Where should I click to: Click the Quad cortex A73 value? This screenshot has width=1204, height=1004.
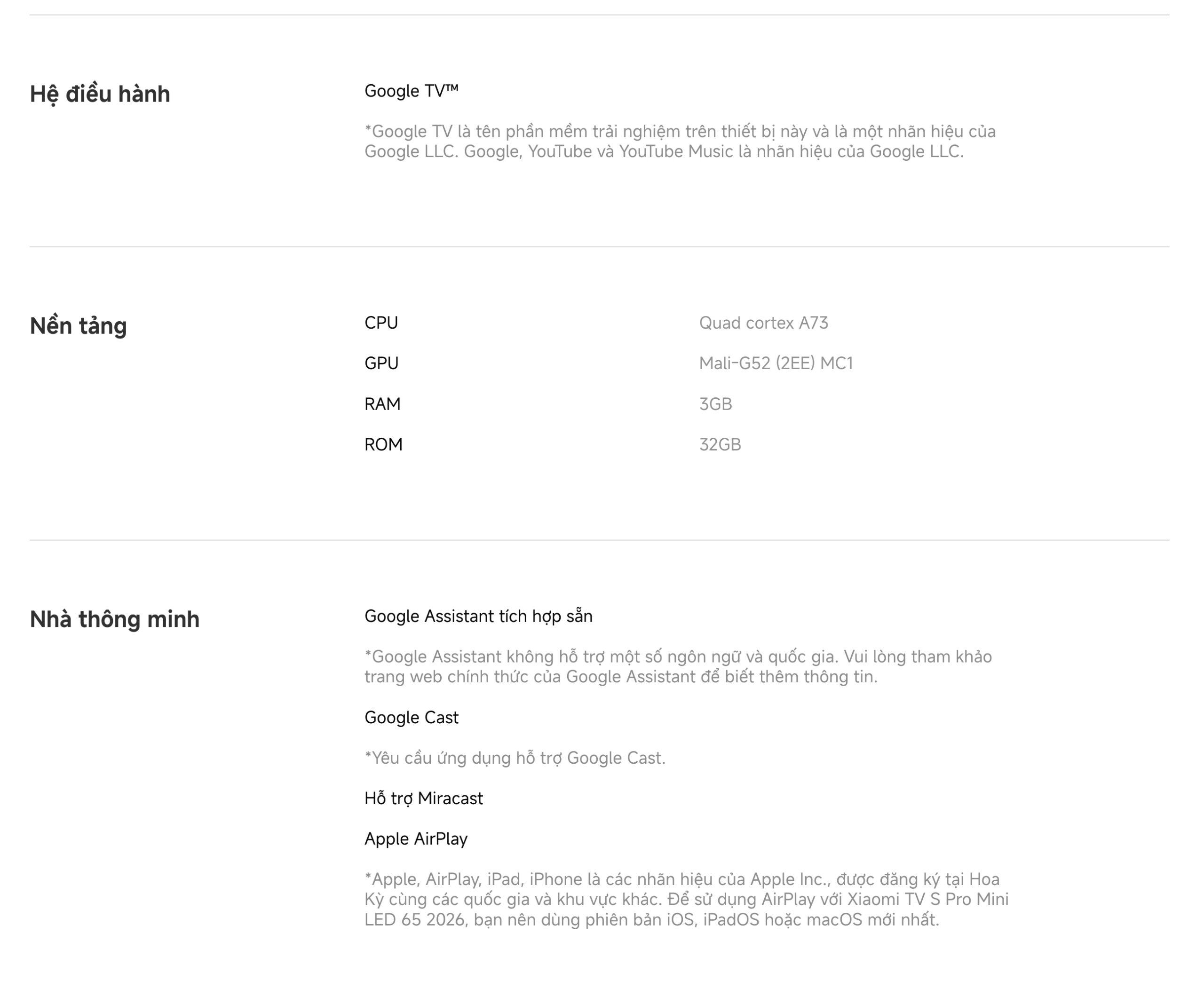coord(763,323)
